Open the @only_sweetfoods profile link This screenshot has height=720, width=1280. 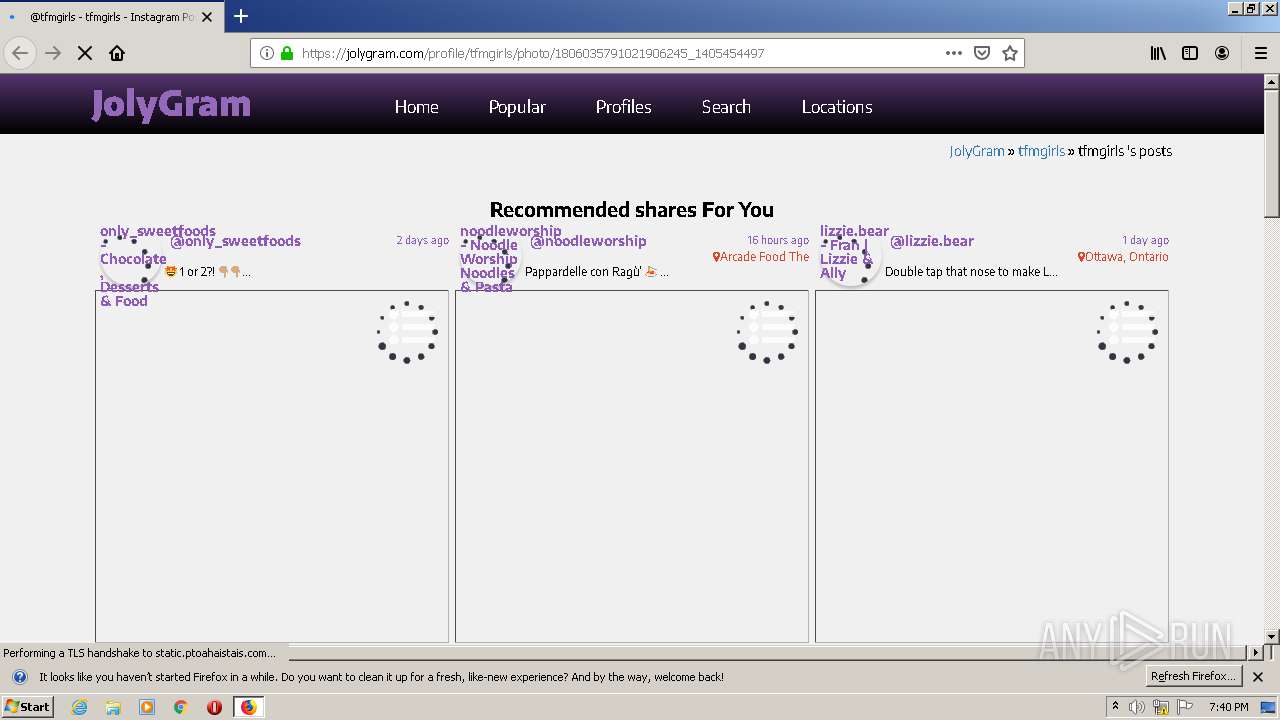point(235,241)
